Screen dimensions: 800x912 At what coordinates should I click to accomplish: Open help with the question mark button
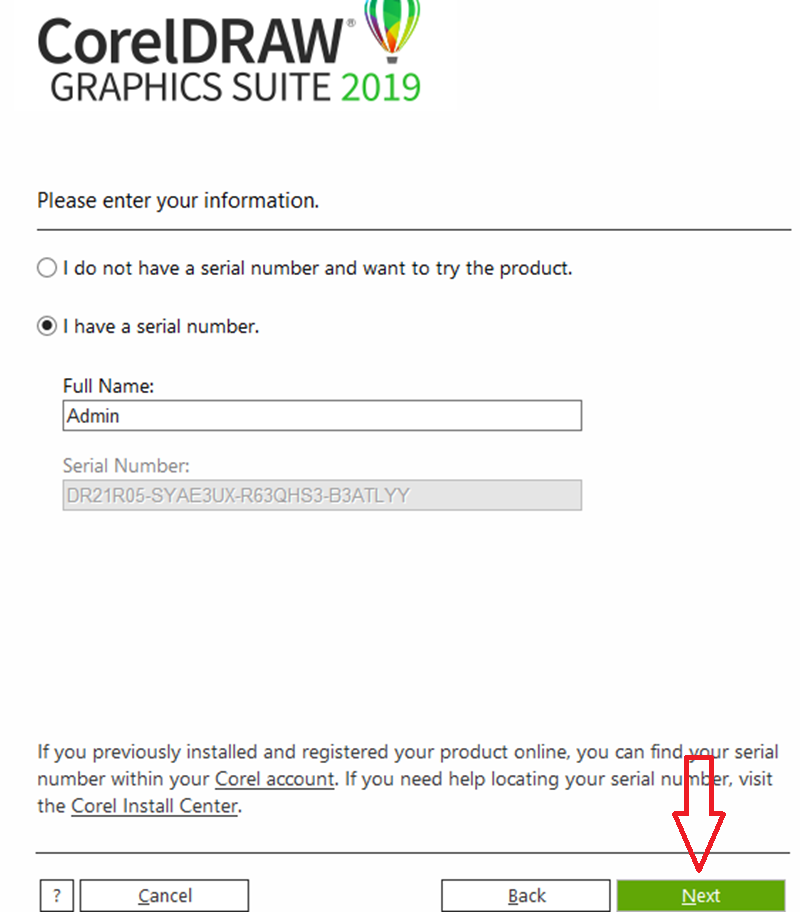click(x=57, y=895)
